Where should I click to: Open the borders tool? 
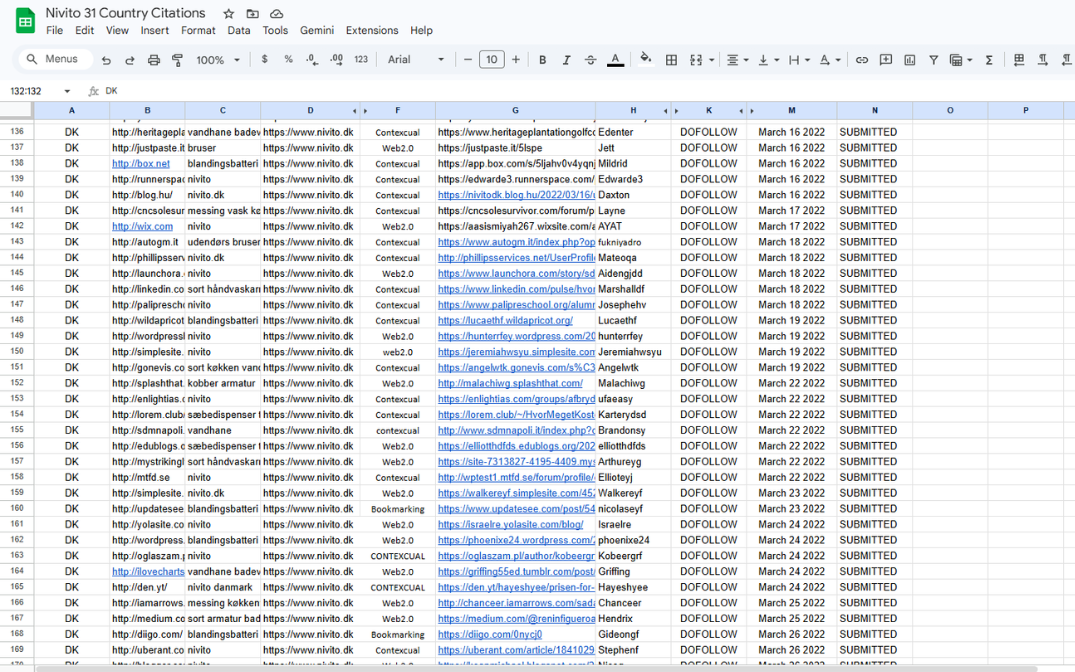[671, 60]
